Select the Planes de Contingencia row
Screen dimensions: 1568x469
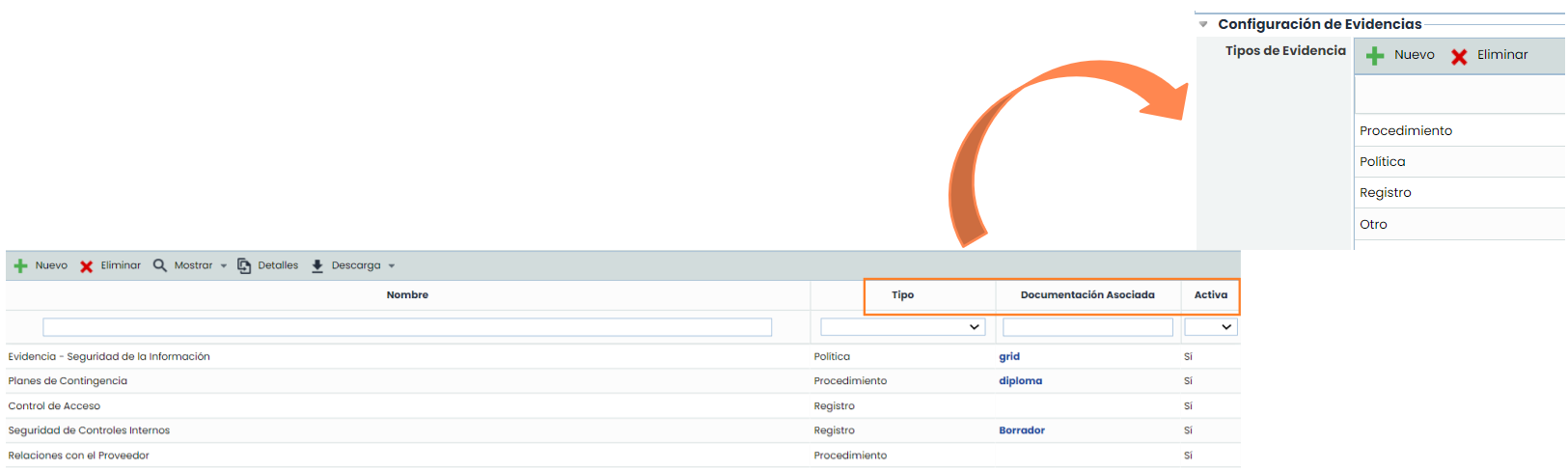pos(68,381)
